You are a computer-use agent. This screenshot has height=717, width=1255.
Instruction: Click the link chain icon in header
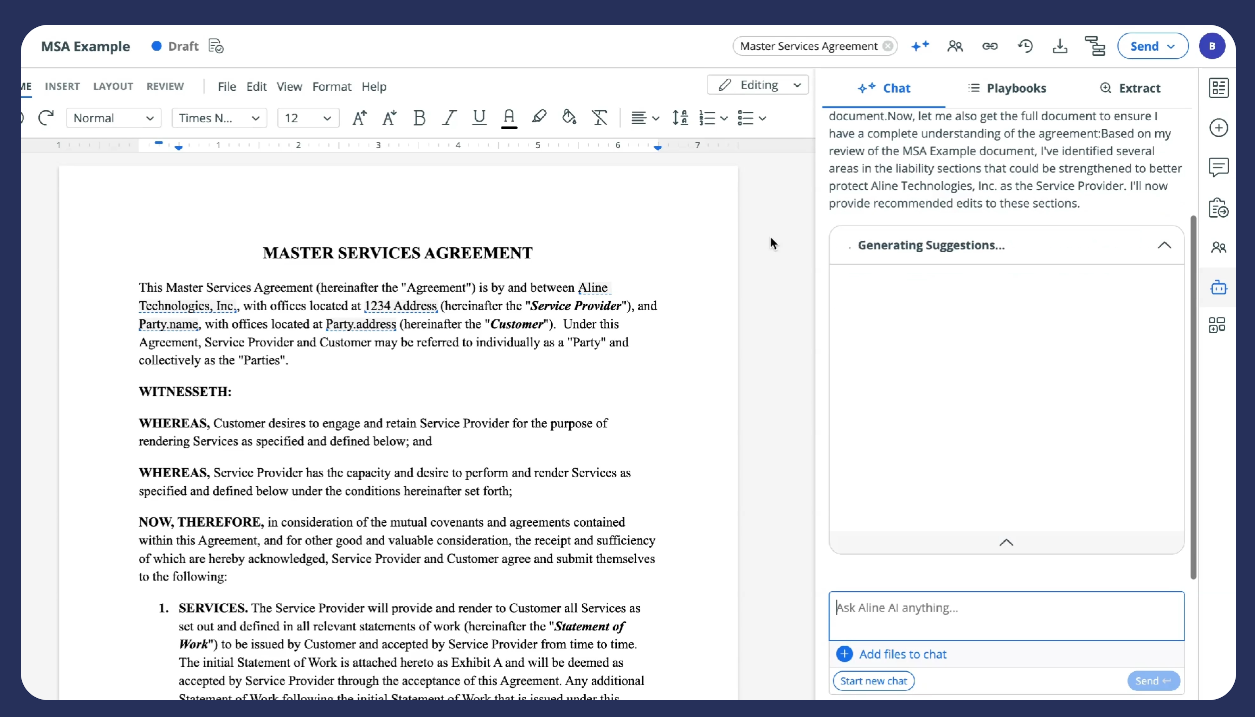[990, 46]
